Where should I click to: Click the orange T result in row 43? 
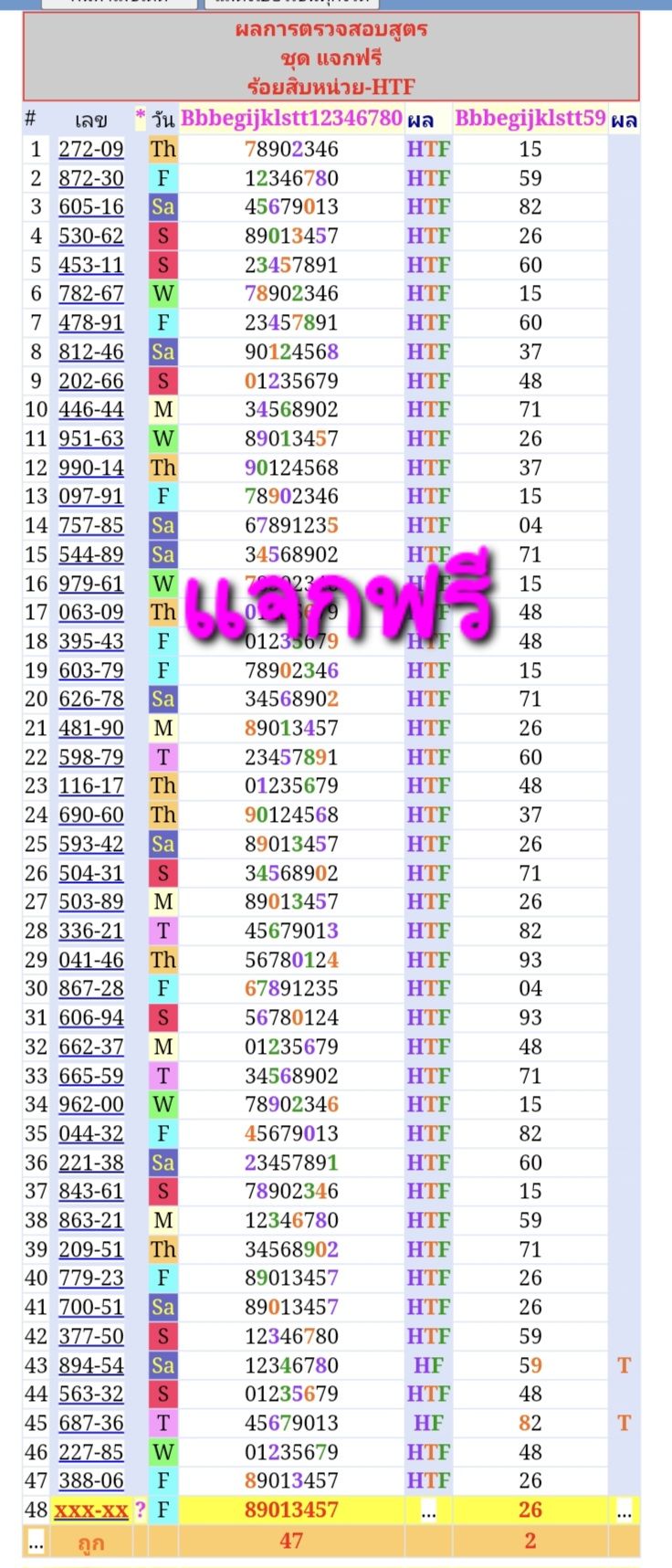tap(624, 1365)
